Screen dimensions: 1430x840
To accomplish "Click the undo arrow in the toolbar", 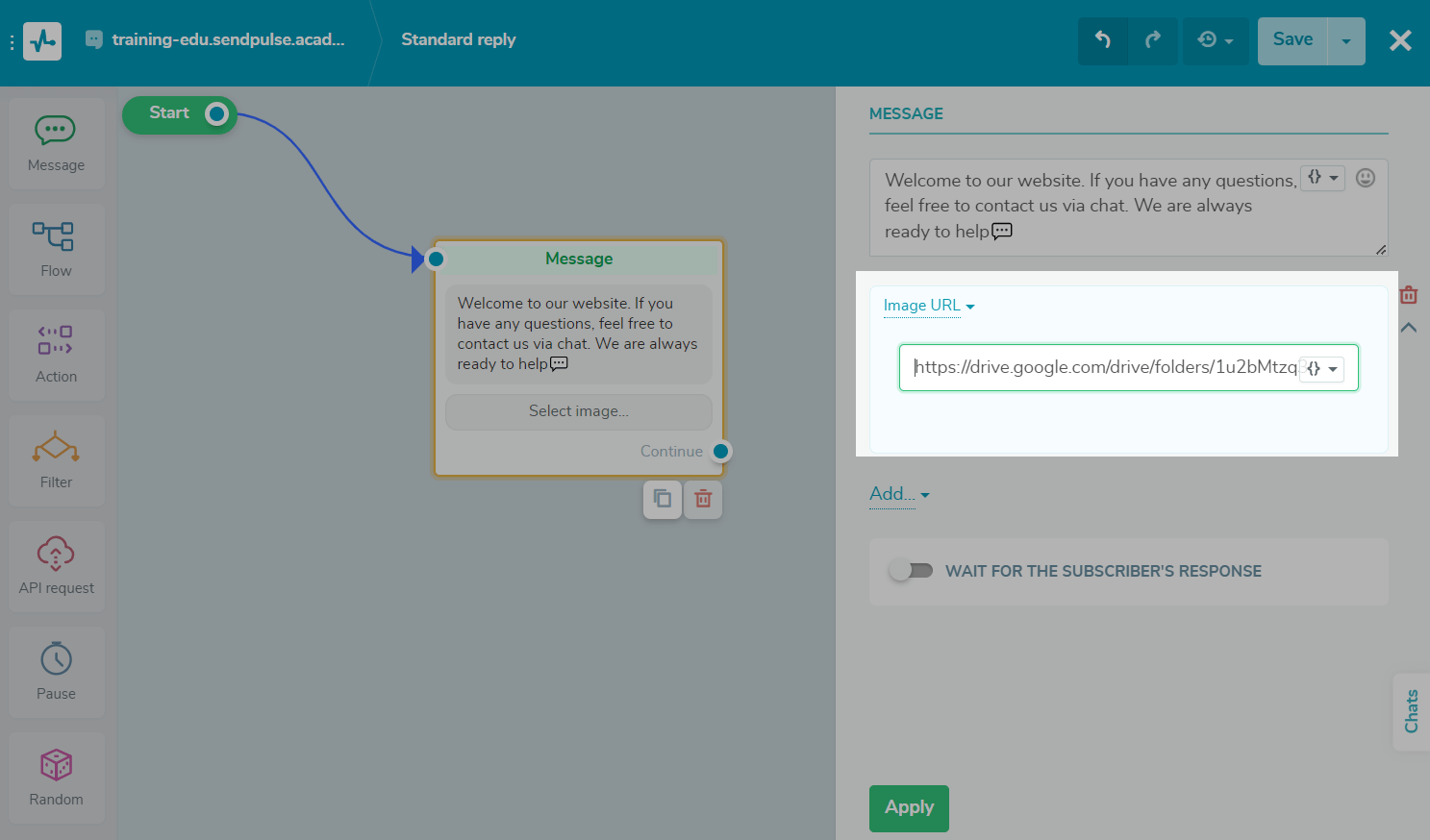I will (1103, 40).
